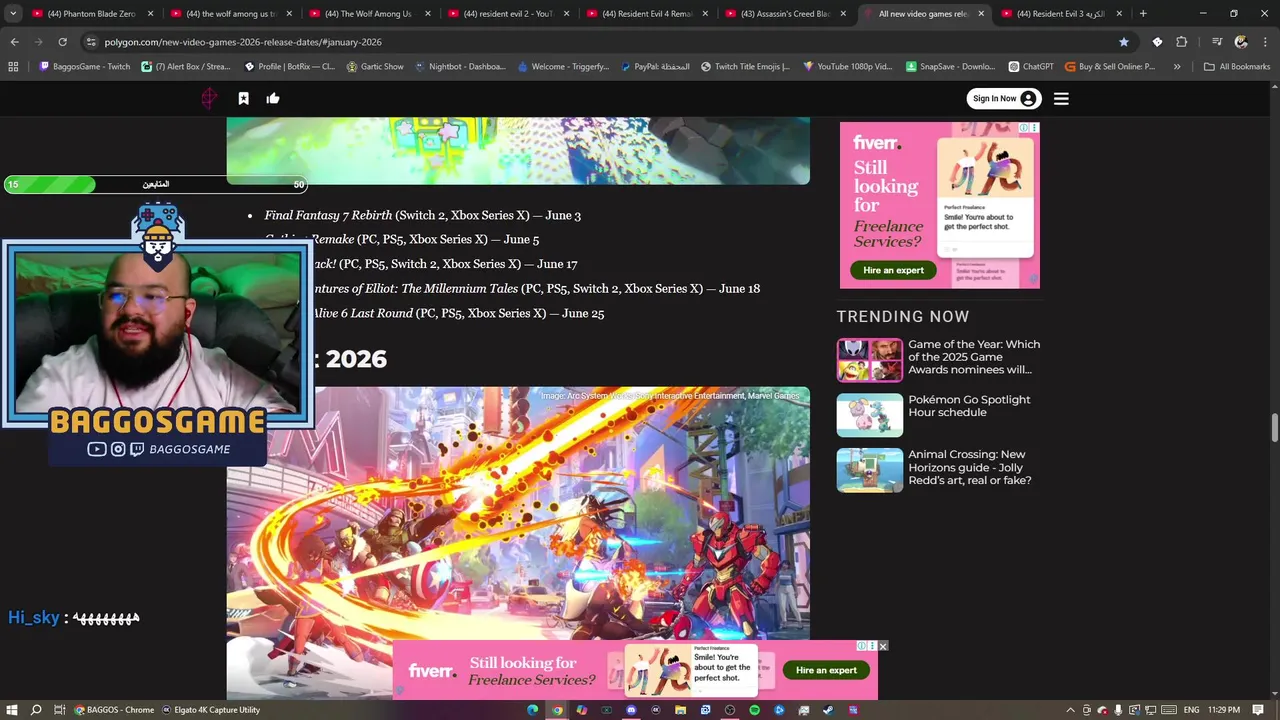
Task: Open ChatGPT bookmark
Action: click(x=1031, y=67)
